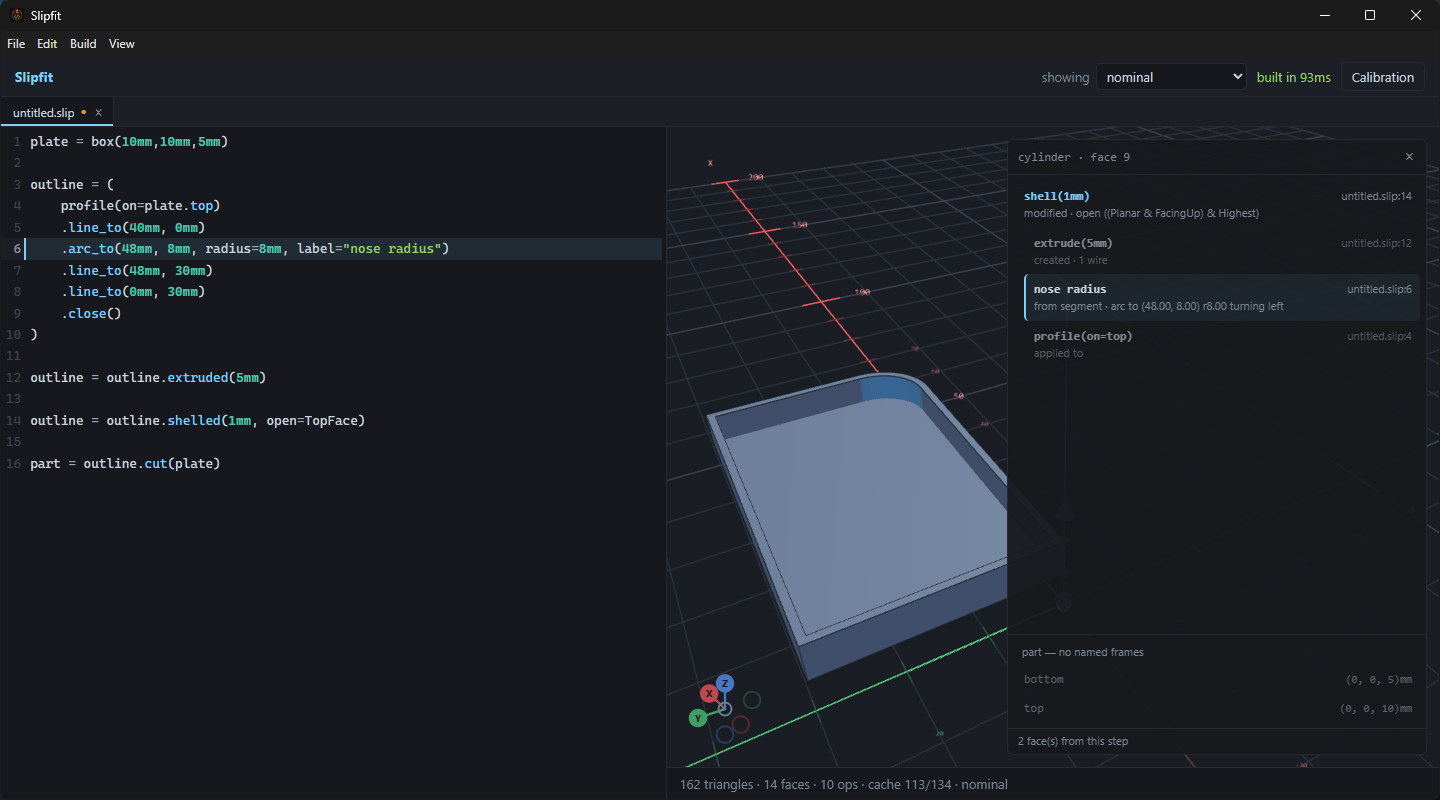Viewport: 1440px width, 800px height.
Task: Place cursor on line 1 plate box code
Action: pyautogui.click(x=129, y=141)
